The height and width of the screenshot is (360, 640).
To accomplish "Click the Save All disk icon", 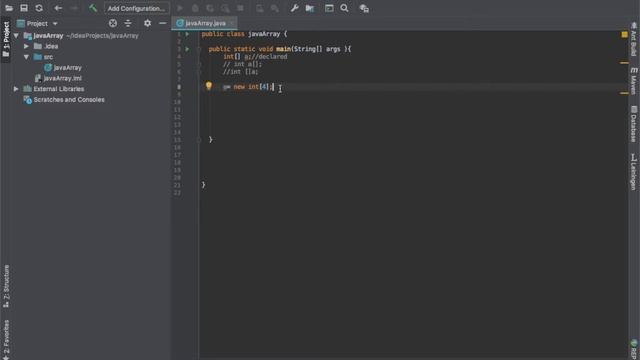I will pyautogui.click(x=24, y=8).
